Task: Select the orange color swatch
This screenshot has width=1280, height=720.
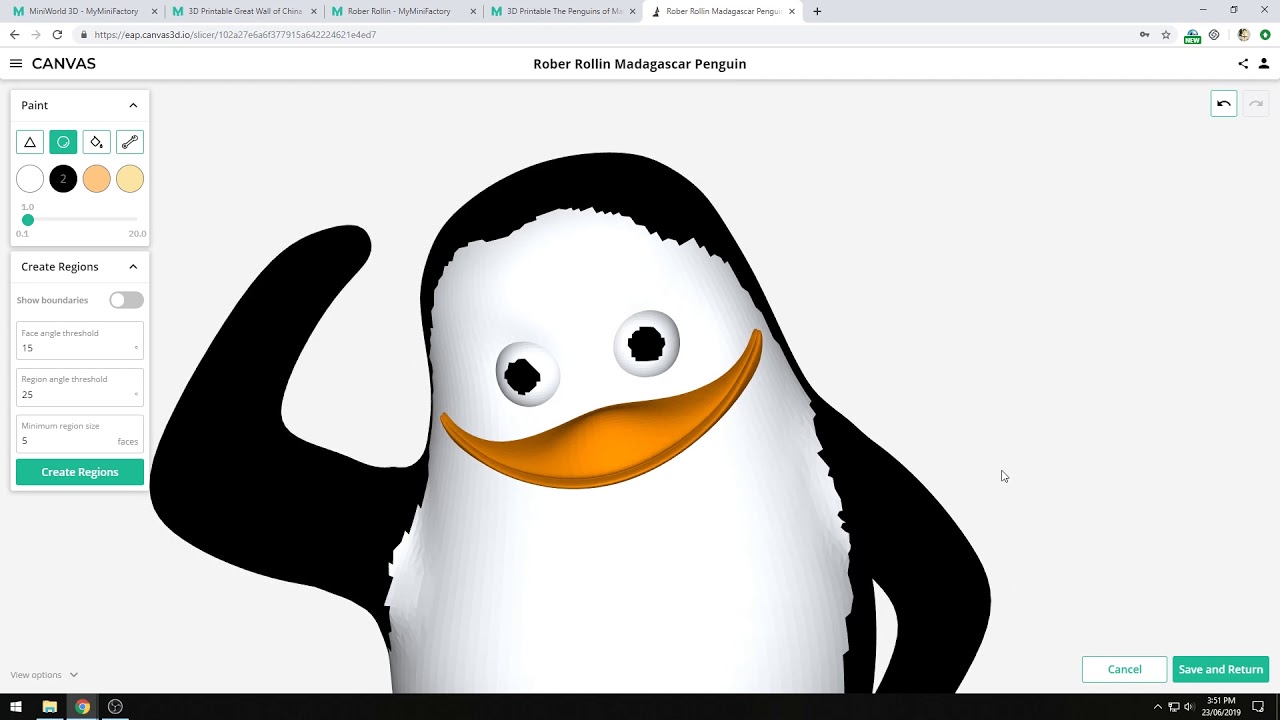Action: (x=96, y=179)
